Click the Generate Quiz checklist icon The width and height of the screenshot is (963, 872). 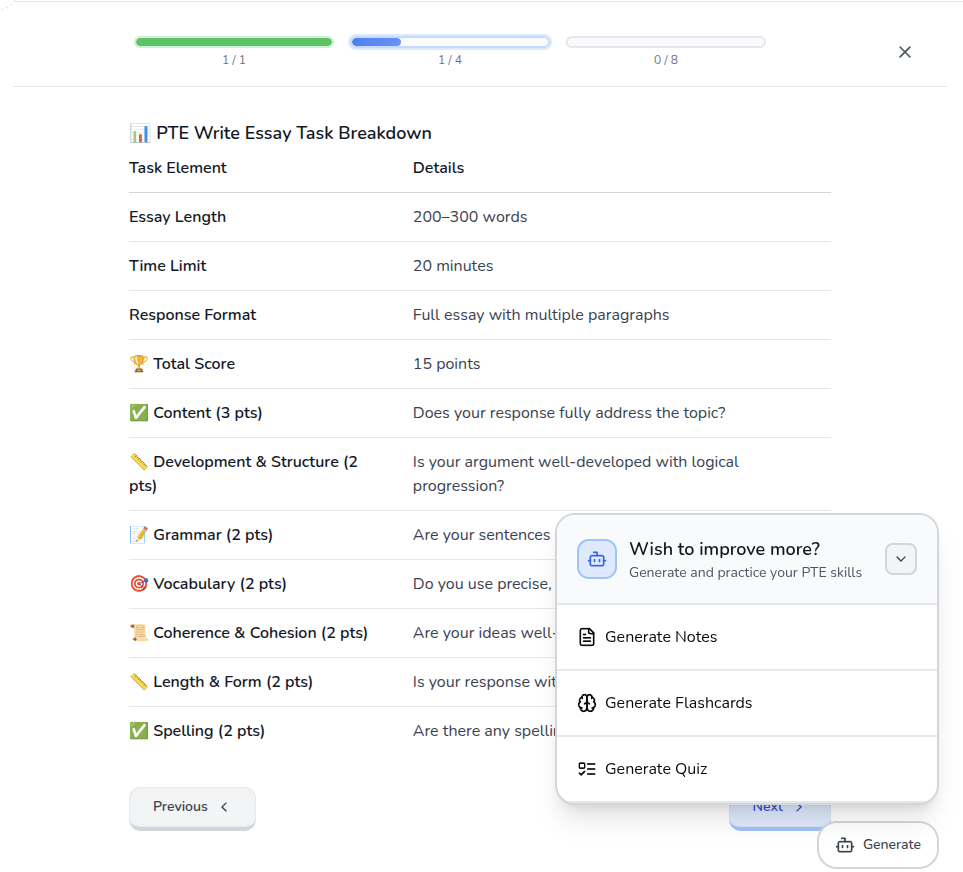click(x=587, y=769)
